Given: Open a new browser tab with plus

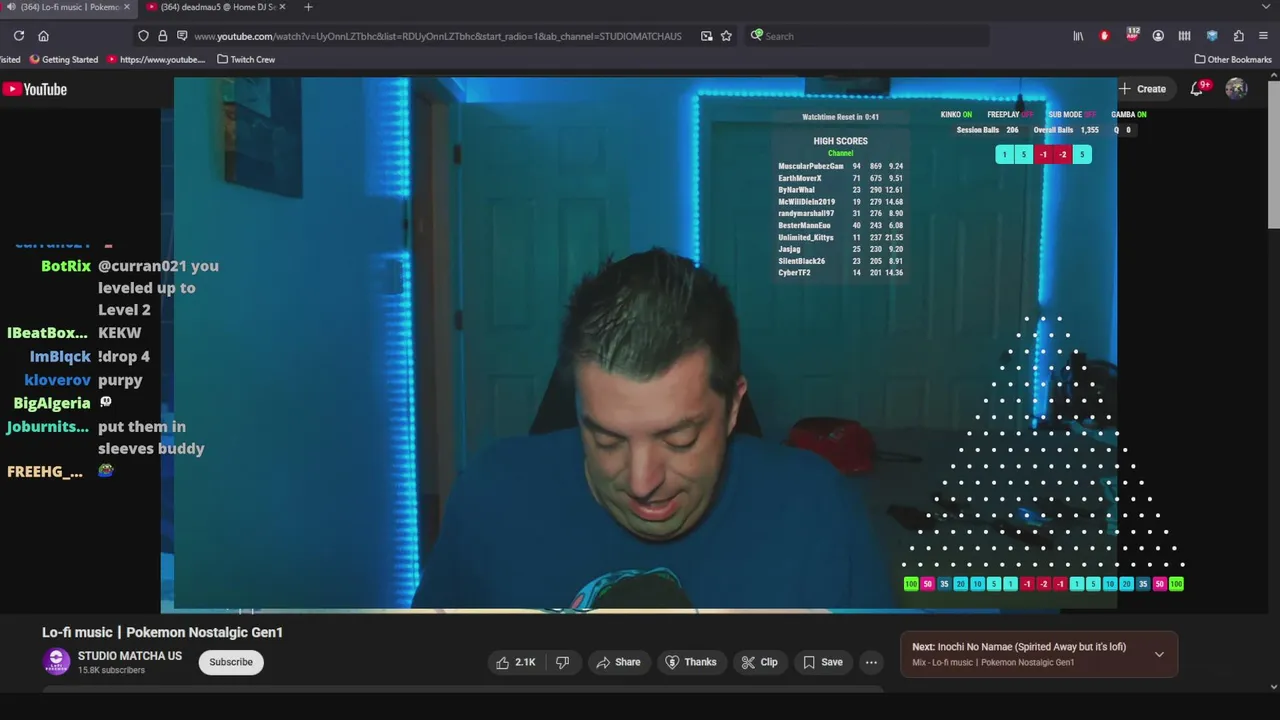Looking at the screenshot, I should (308, 7).
